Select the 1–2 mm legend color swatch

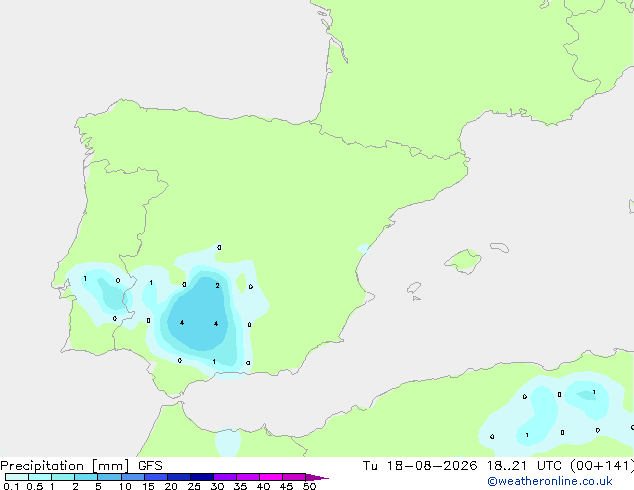[63, 477]
